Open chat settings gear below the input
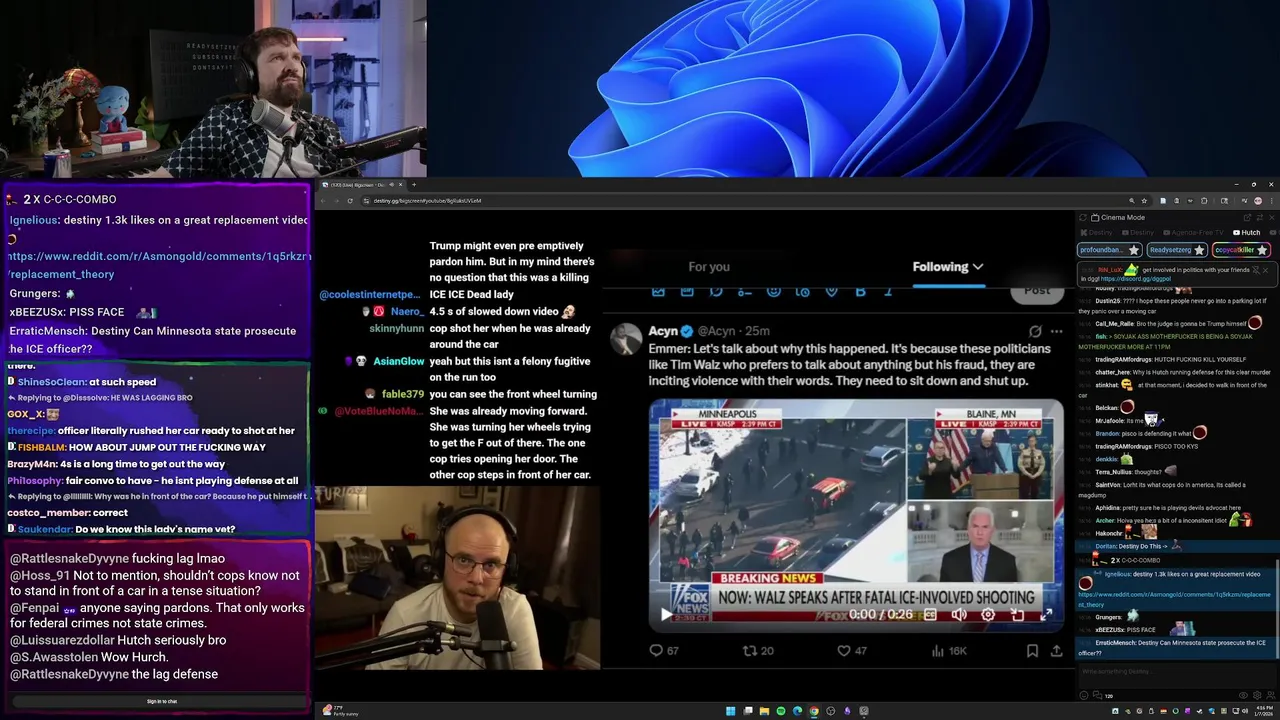 point(1257,695)
